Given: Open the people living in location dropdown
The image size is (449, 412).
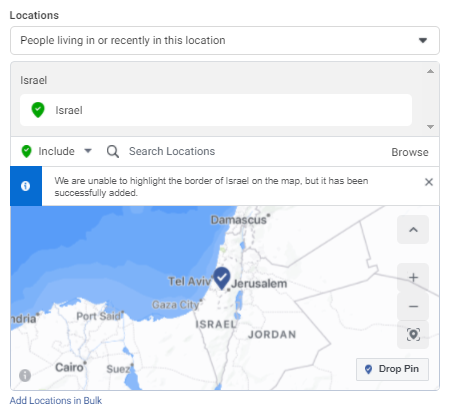Looking at the screenshot, I should pyautogui.click(x=225, y=40).
